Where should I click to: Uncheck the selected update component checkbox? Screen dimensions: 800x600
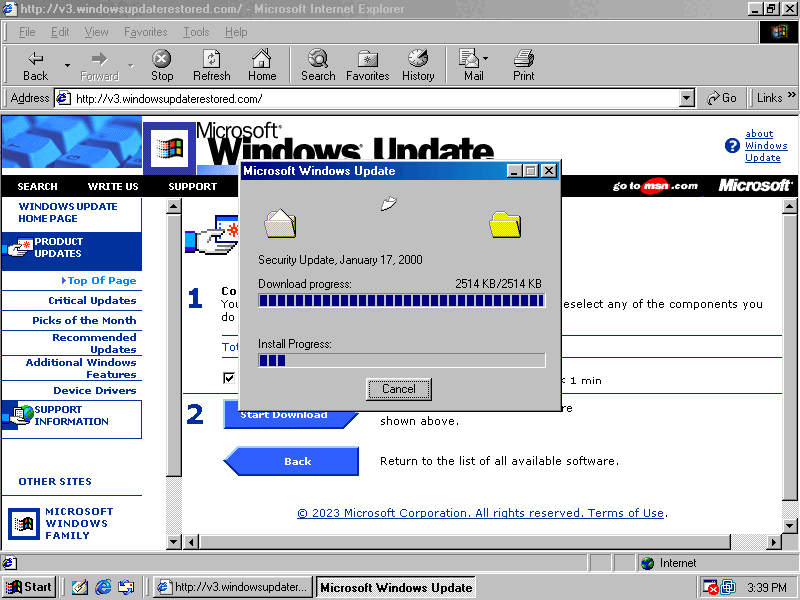coord(229,378)
